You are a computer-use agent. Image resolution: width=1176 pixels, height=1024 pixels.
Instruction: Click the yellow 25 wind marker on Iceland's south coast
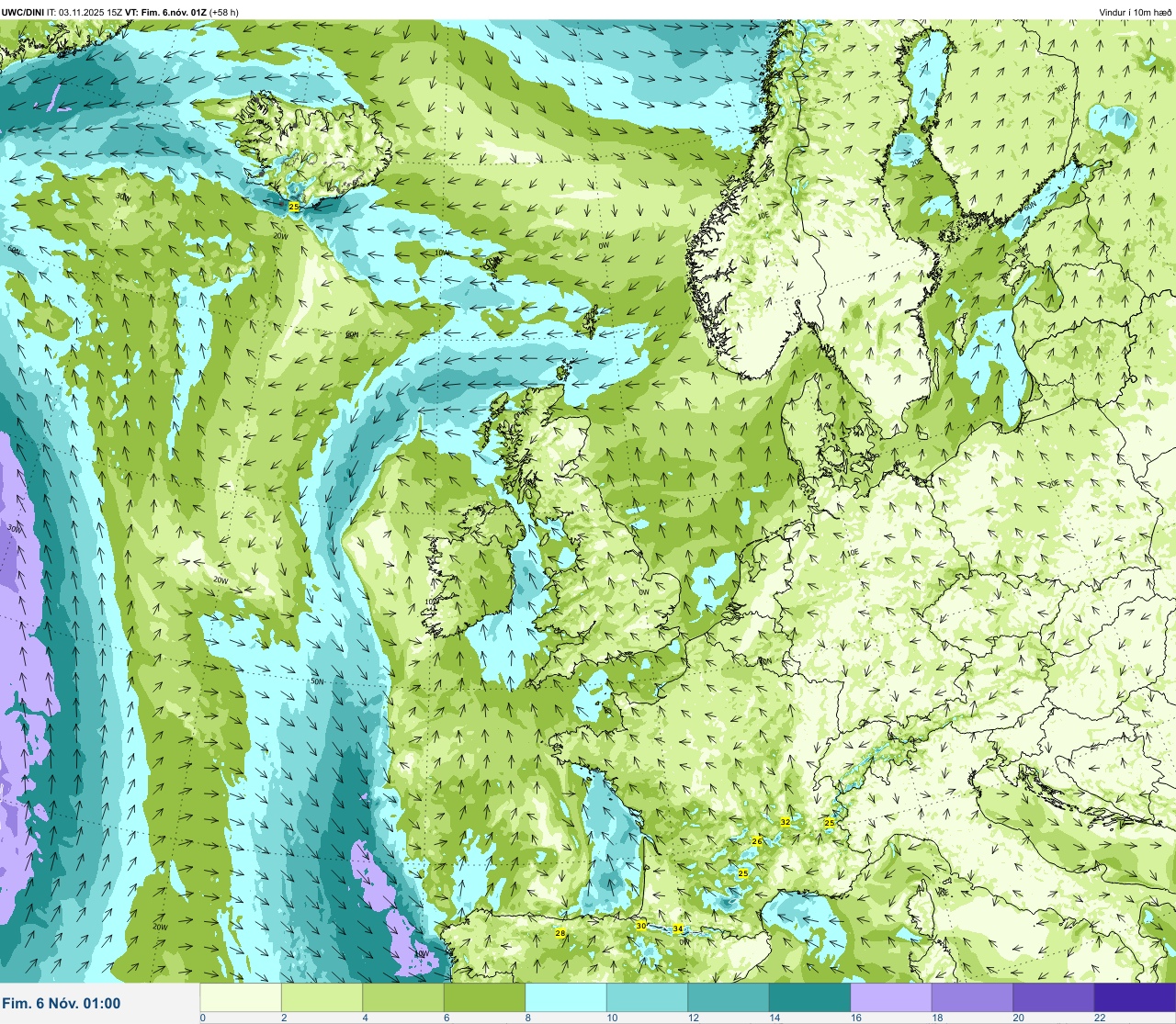pos(294,207)
